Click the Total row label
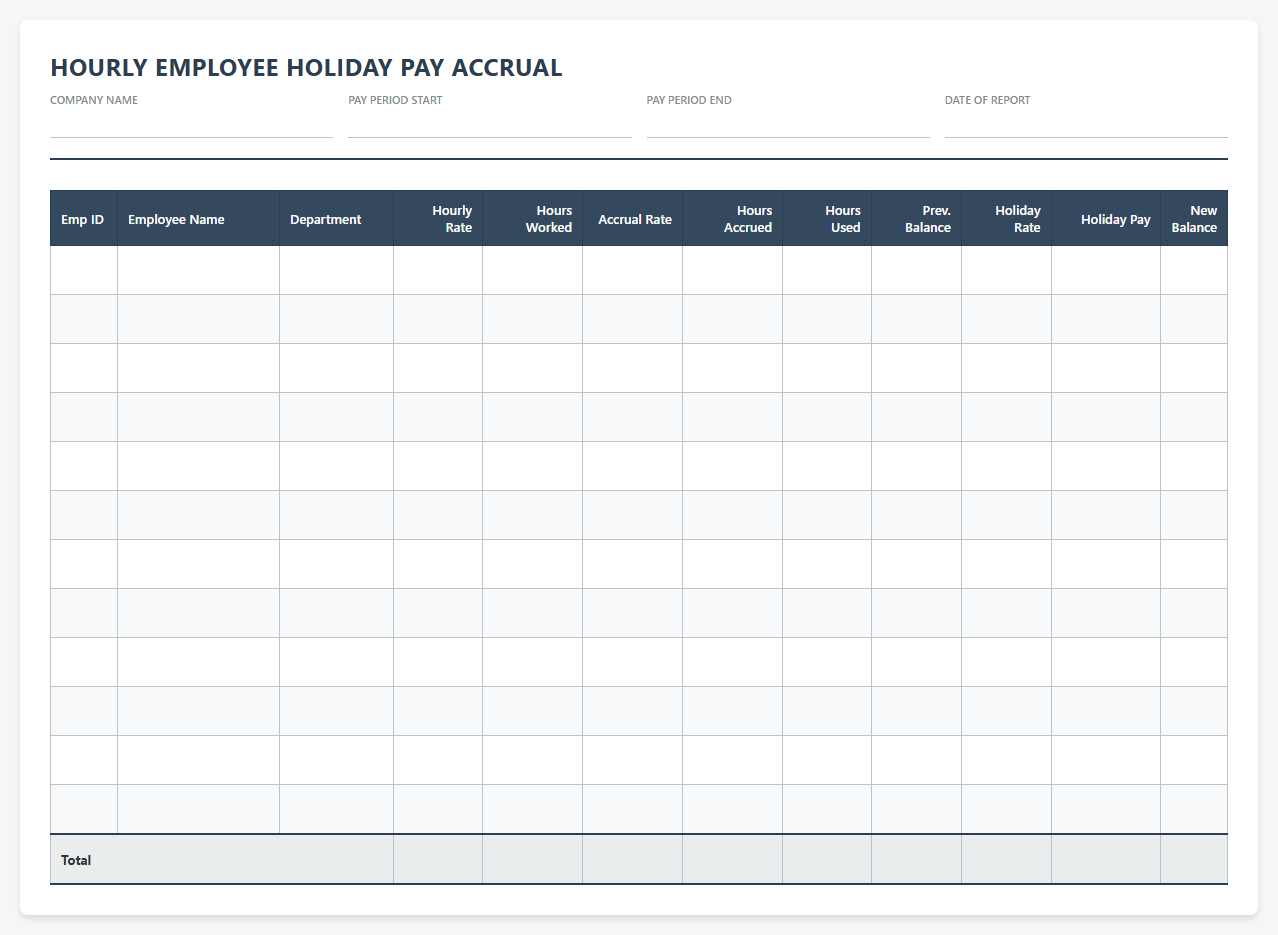 [x=76, y=860]
